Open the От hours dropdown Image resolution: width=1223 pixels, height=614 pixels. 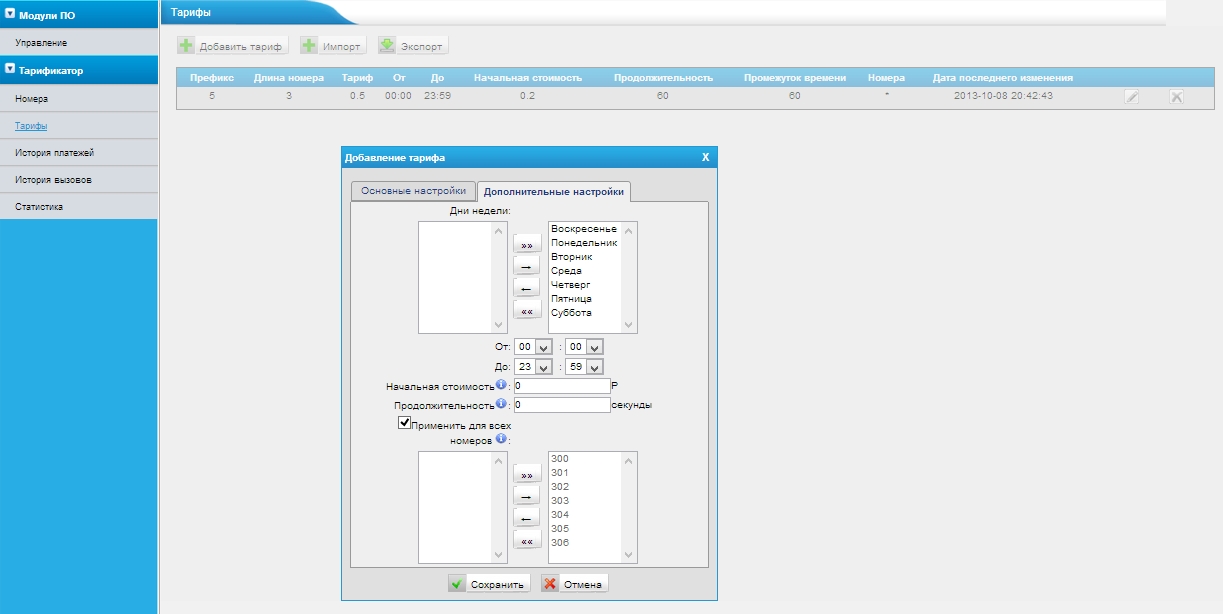click(533, 347)
